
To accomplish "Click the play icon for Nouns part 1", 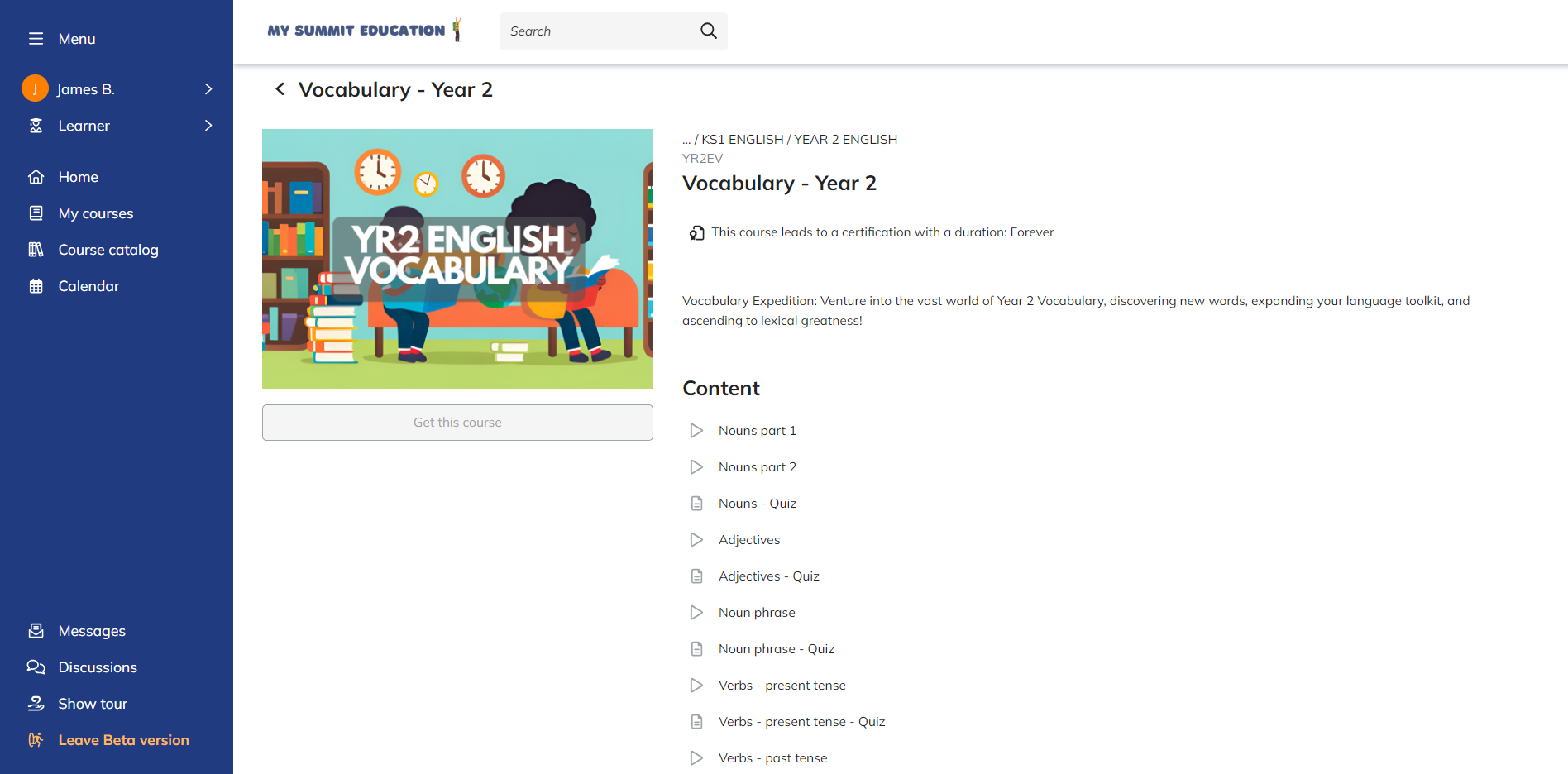I will (x=696, y=431).
